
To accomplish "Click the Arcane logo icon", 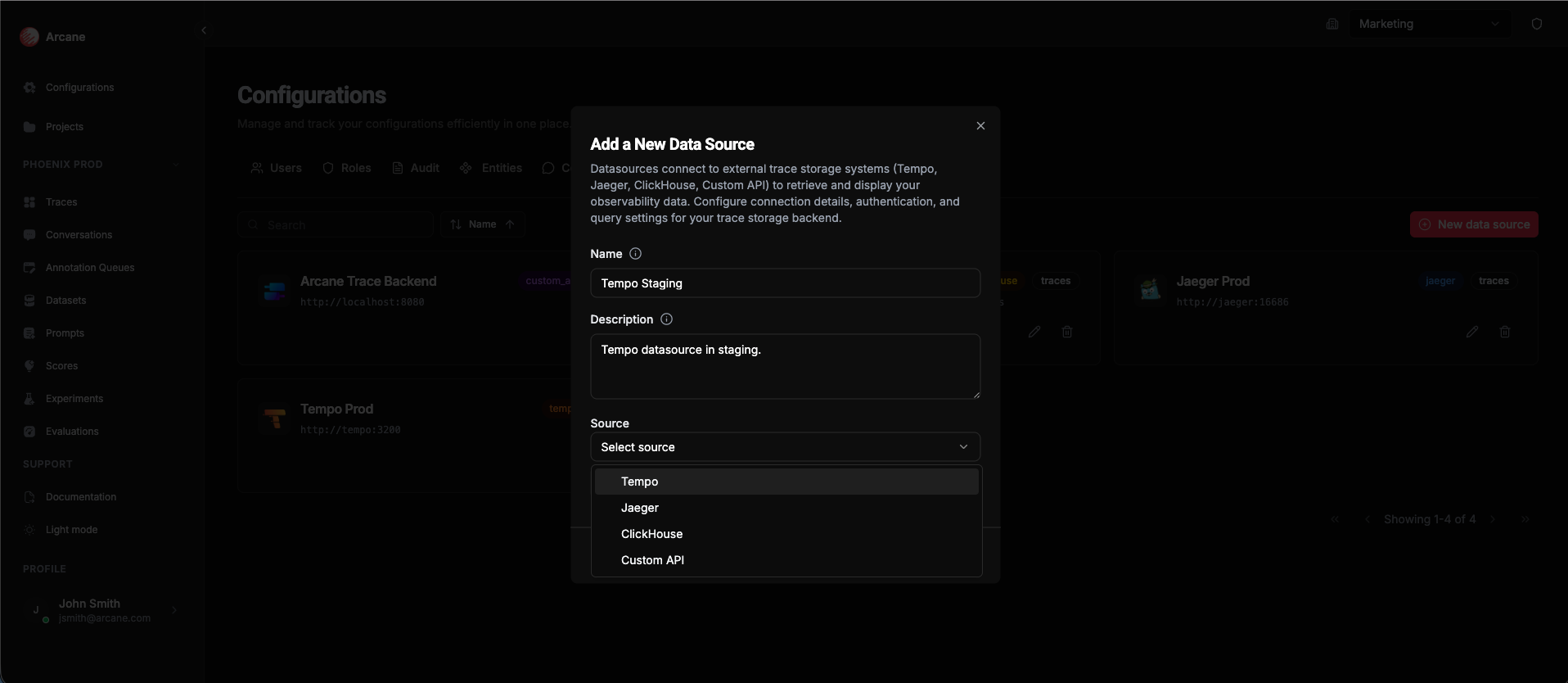I will 29,37.
